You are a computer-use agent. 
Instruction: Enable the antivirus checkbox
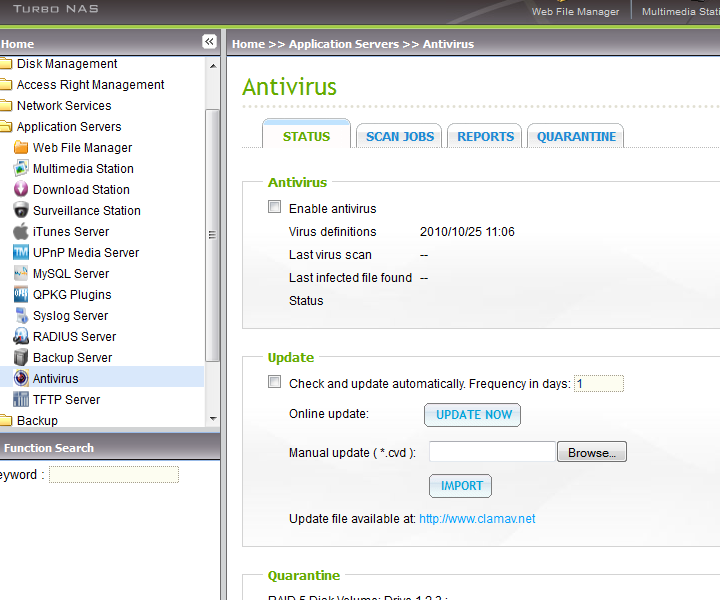(x=275, y=208)
